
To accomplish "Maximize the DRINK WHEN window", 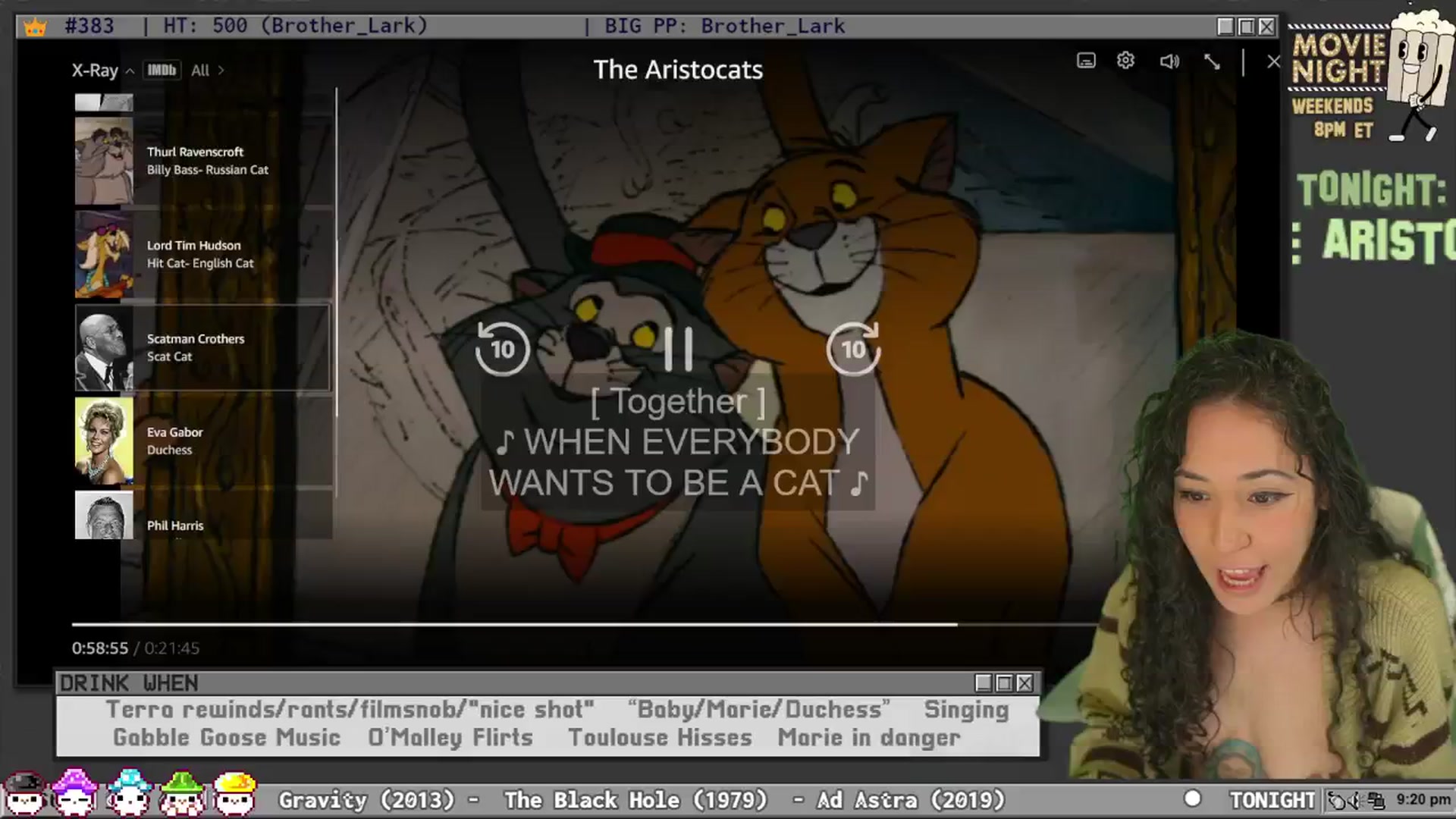I will (1004, 683).
